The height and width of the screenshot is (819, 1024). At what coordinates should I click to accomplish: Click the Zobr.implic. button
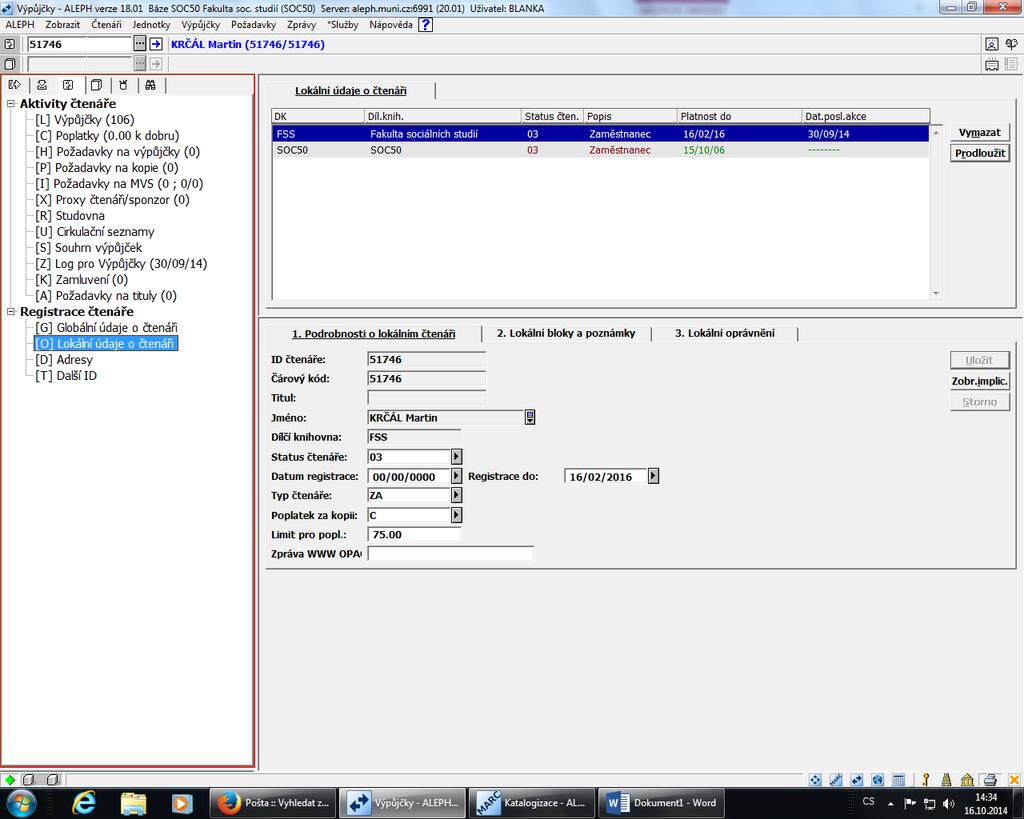980,381
